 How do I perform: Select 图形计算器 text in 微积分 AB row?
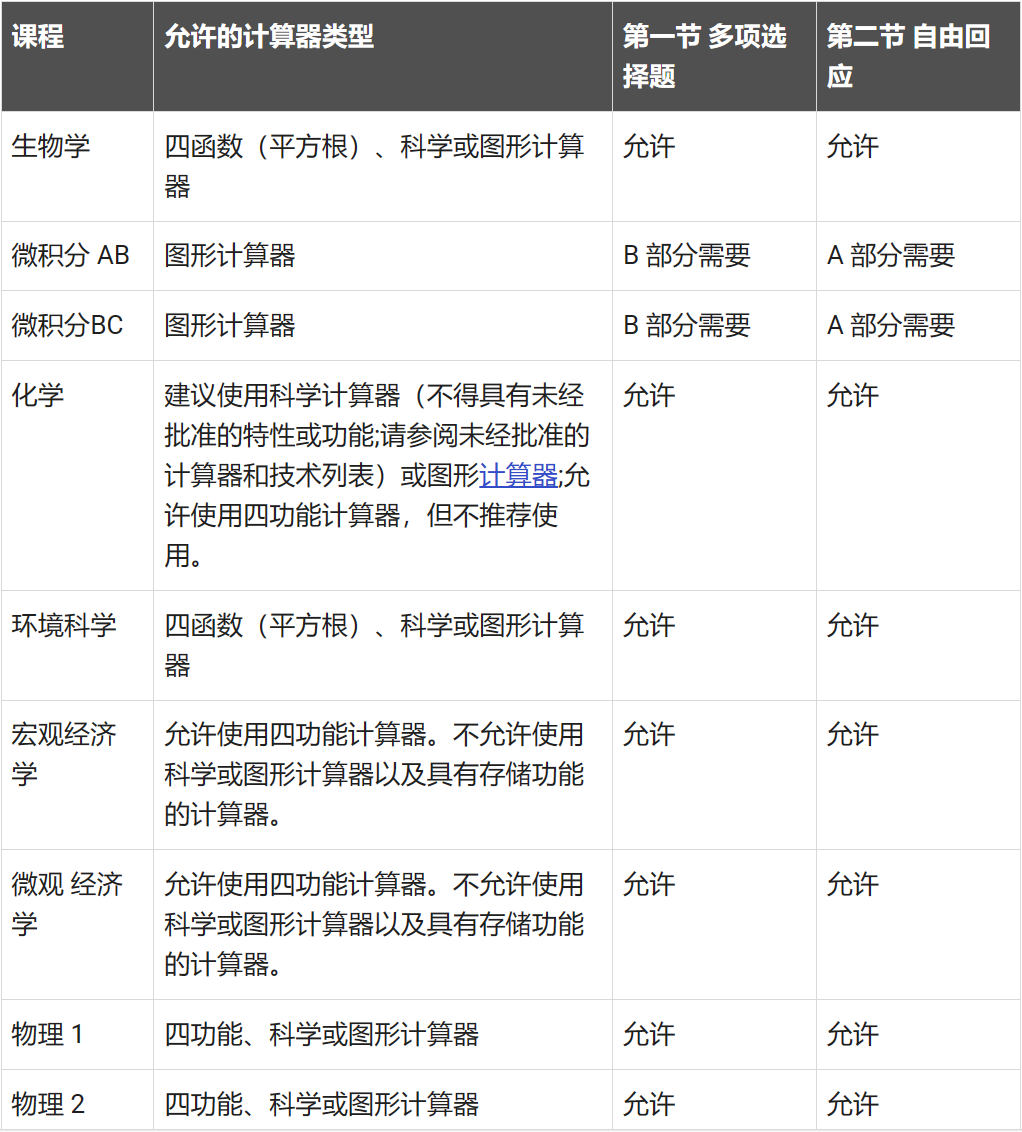[230, 255]
